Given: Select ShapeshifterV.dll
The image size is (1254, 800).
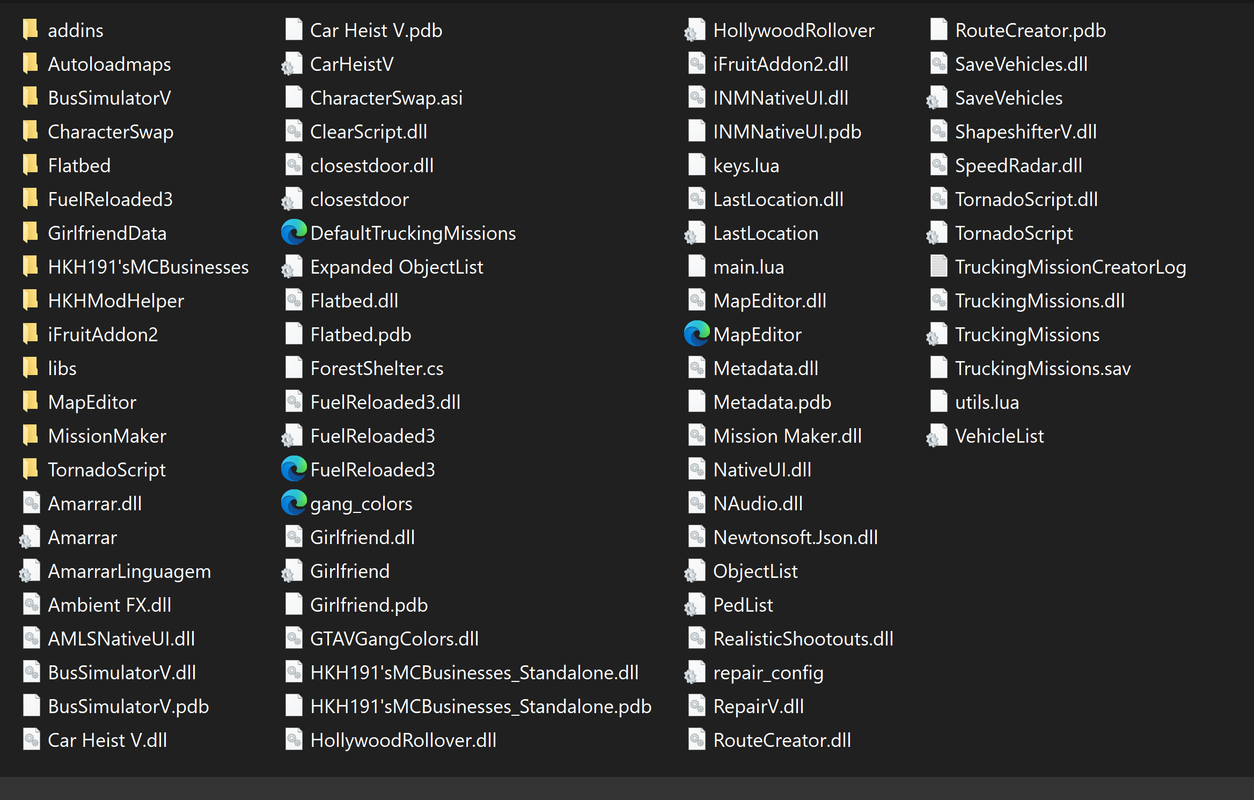Looking at the screenshot, I should click(x=1013, y=132).
